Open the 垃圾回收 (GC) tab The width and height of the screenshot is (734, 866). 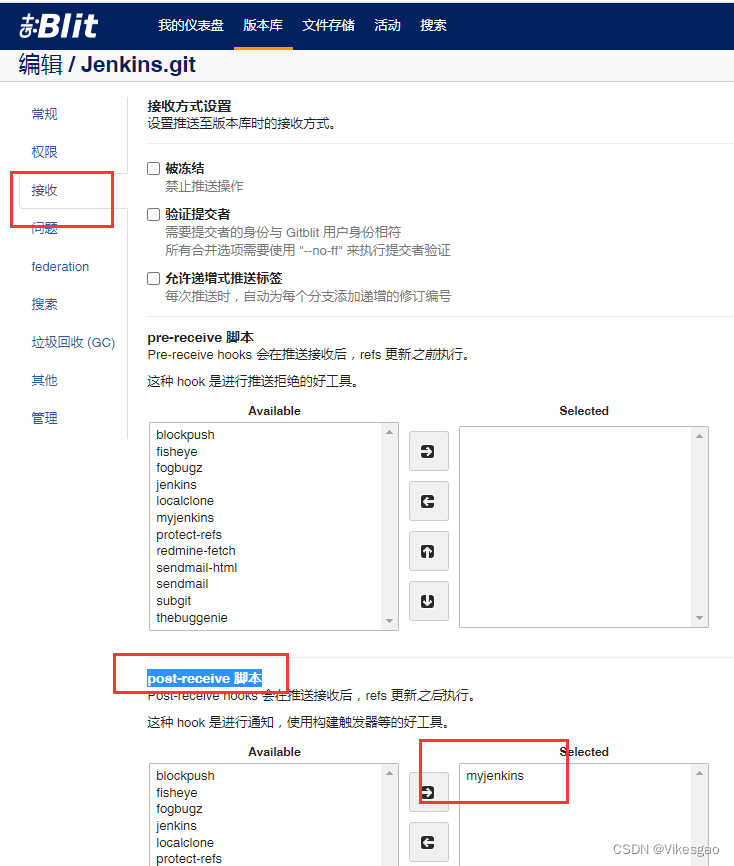tap(73, 342)
